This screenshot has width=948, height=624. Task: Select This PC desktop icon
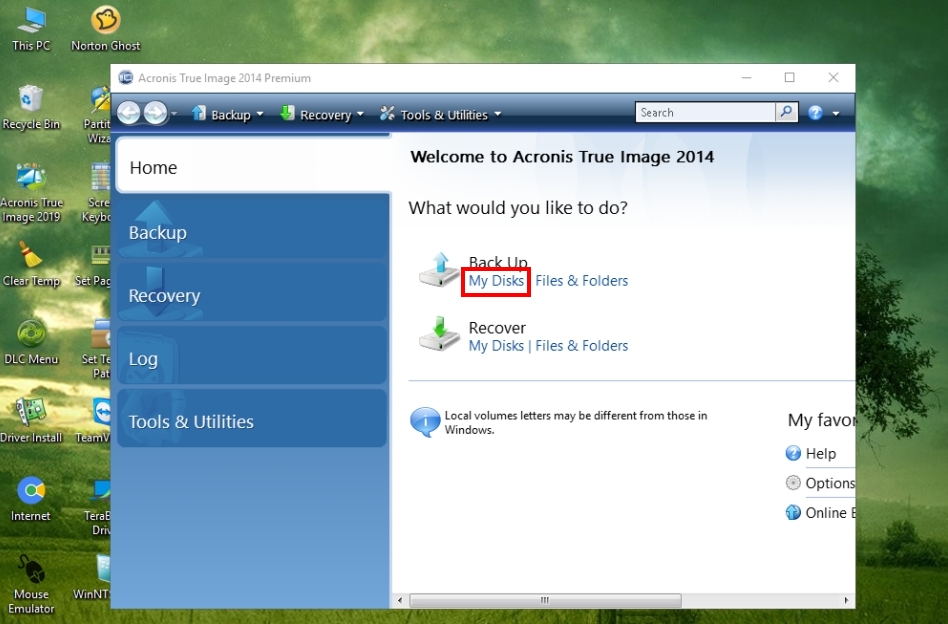point(31,29)
